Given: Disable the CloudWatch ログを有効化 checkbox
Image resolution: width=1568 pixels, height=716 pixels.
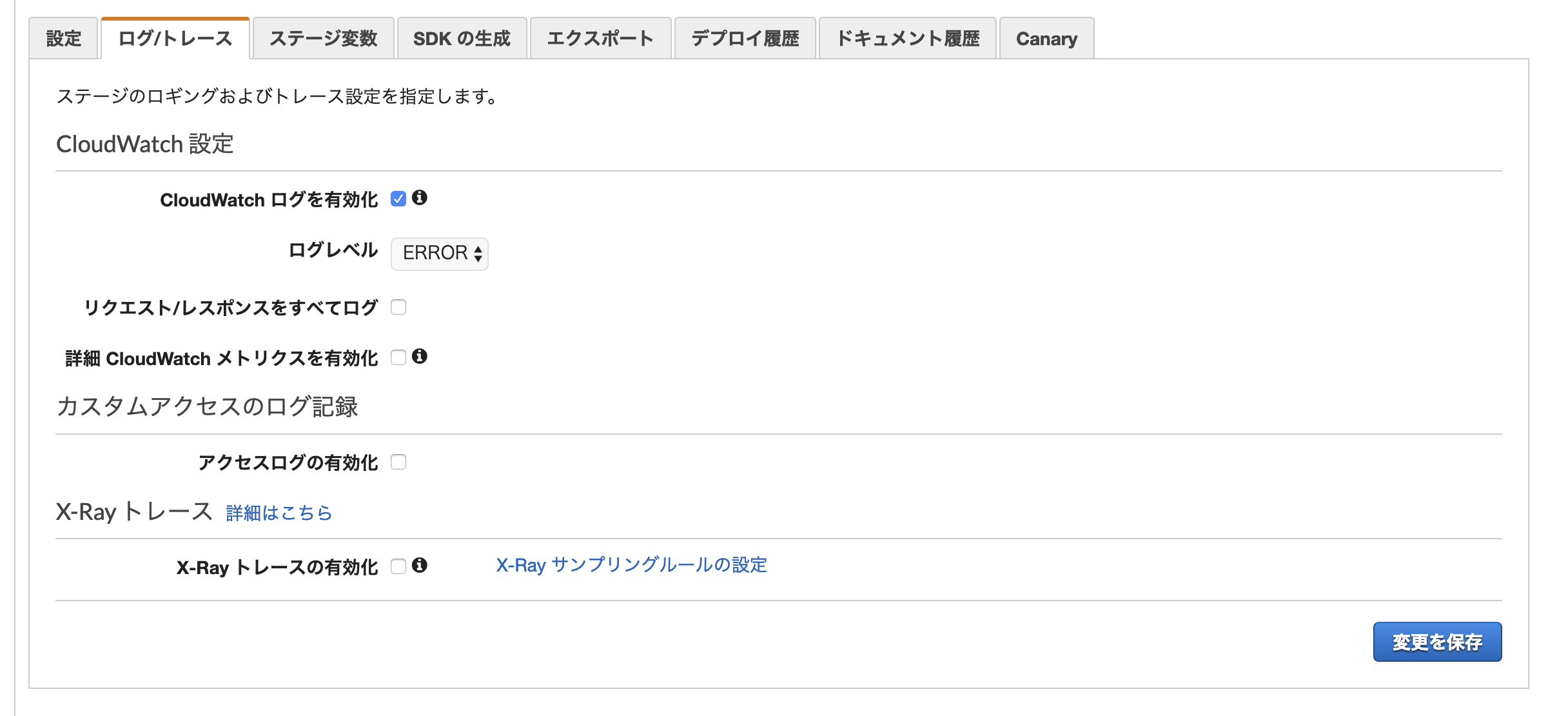Looking at the screenshot, I should point(398,199).
